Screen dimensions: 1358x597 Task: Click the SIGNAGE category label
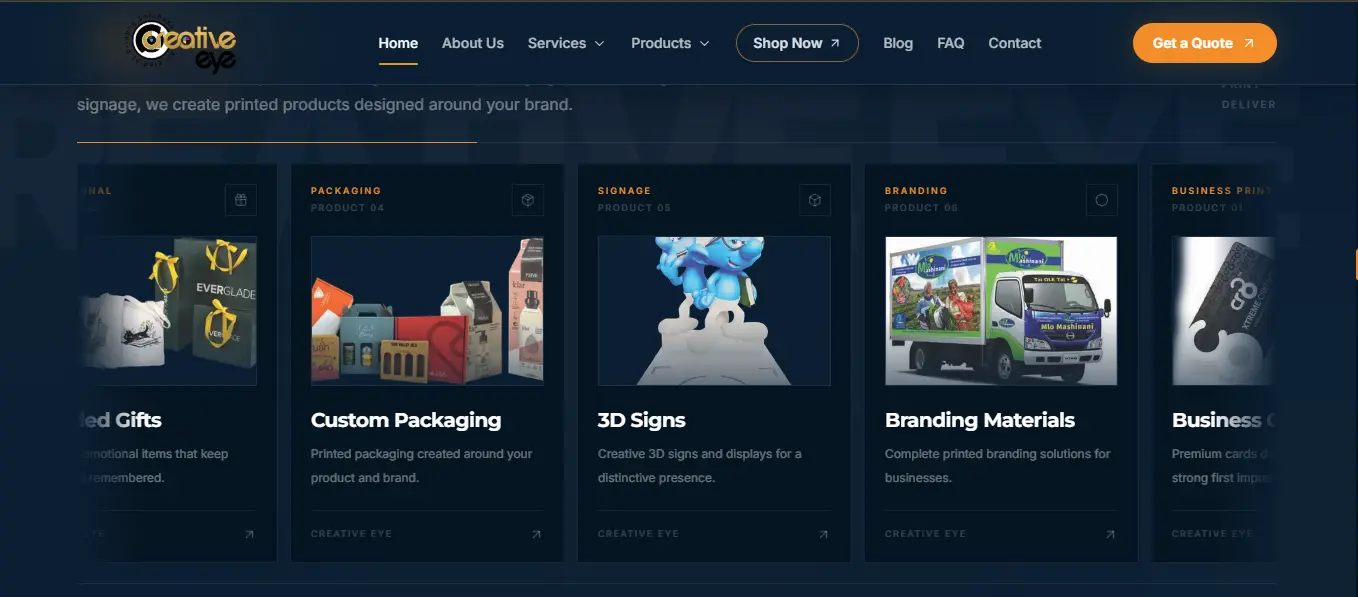624,190
